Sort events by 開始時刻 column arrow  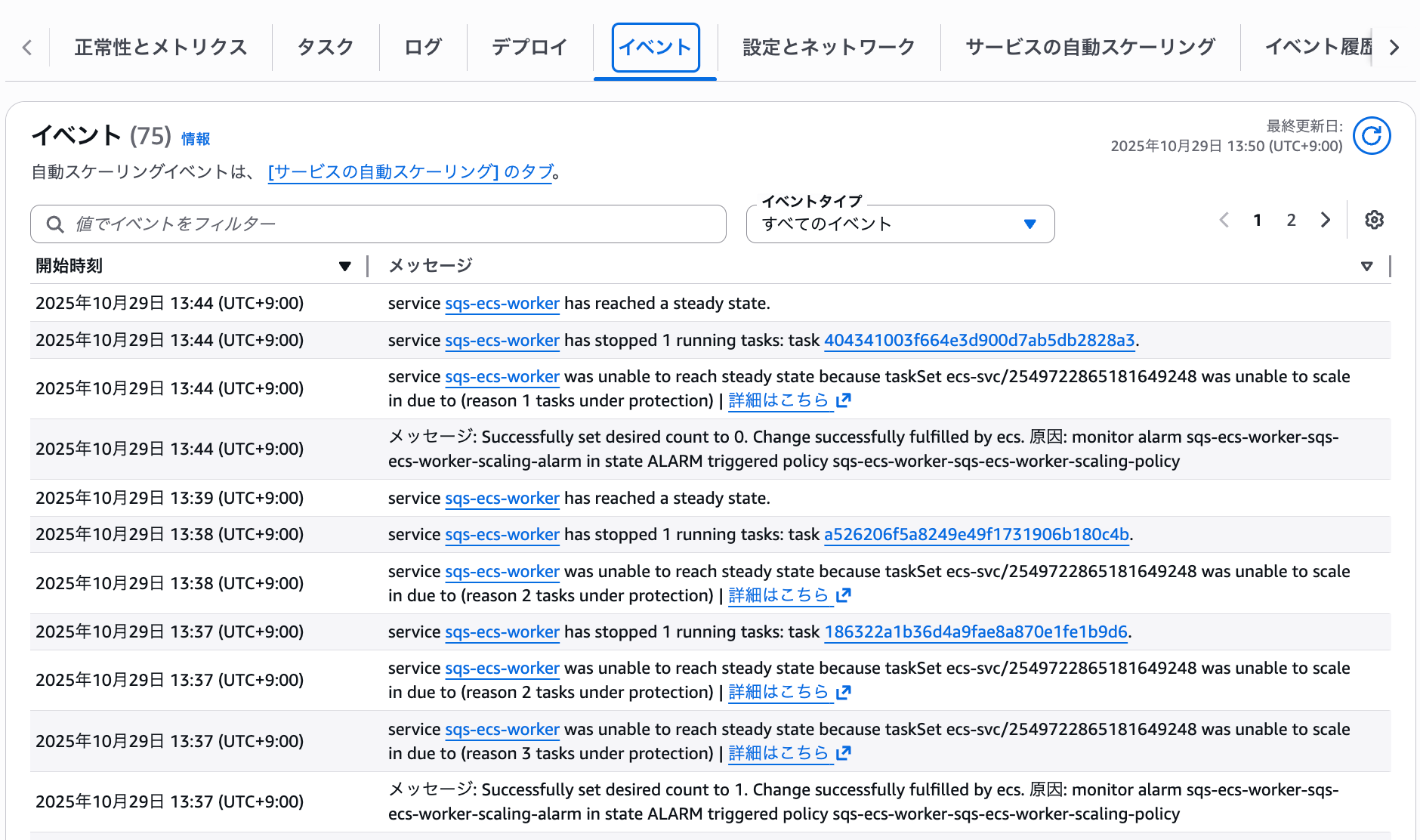point(344,266)
